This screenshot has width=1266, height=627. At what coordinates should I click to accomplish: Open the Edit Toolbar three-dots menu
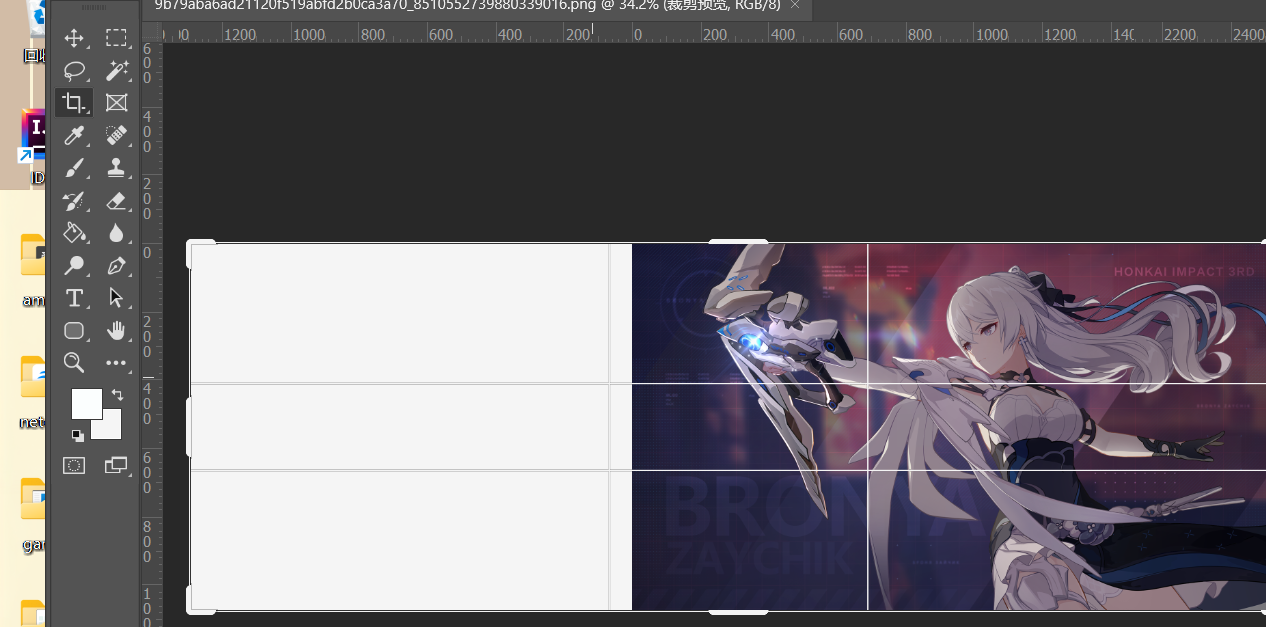point(117,363)
